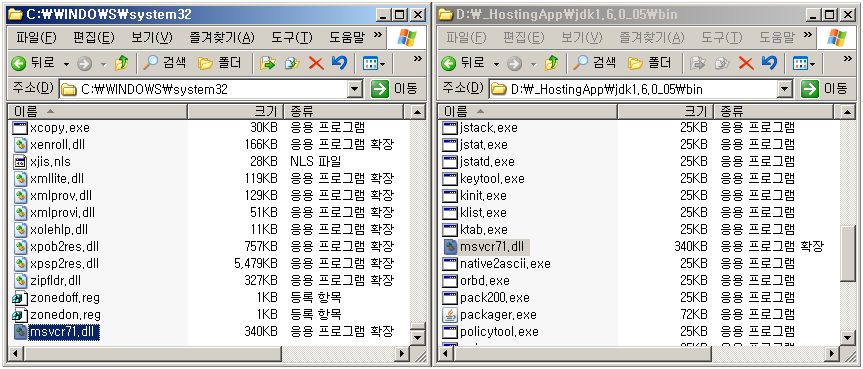Image resolution: width=863 pixels, height=369 pixels.
Task: Open 도구(T) menu in system32 window
Action: [x=292, y=38]
